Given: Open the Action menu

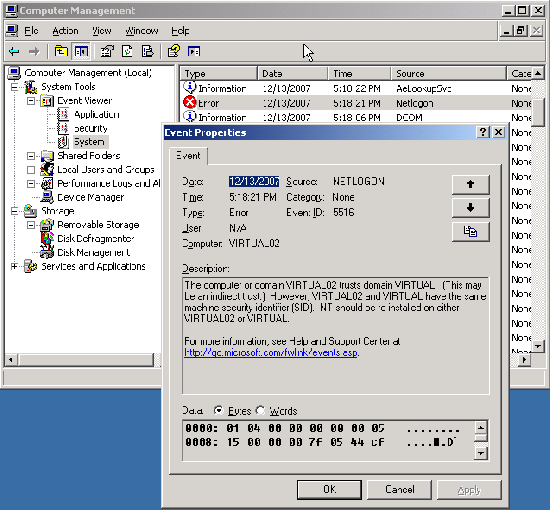Looking at the screenshot, I should (x=65, y=31).
